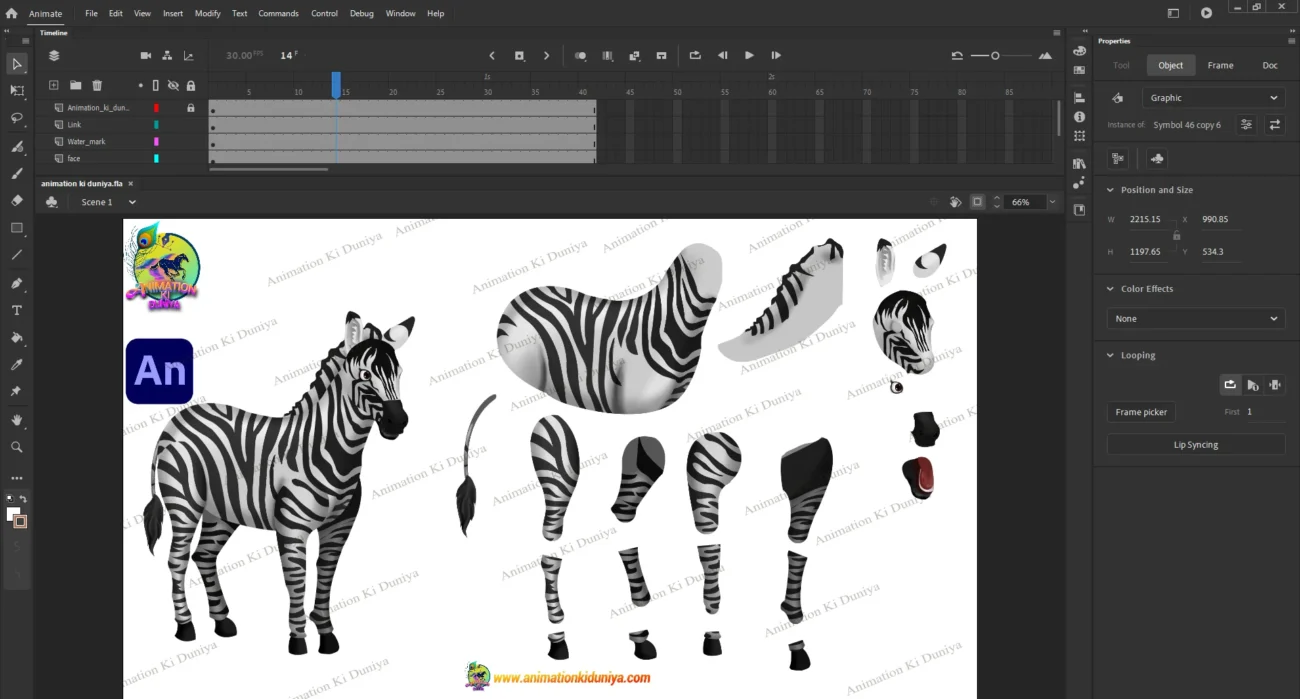
Task: Toggle lock on Animation_ki_dun layer
Action: 191,108
